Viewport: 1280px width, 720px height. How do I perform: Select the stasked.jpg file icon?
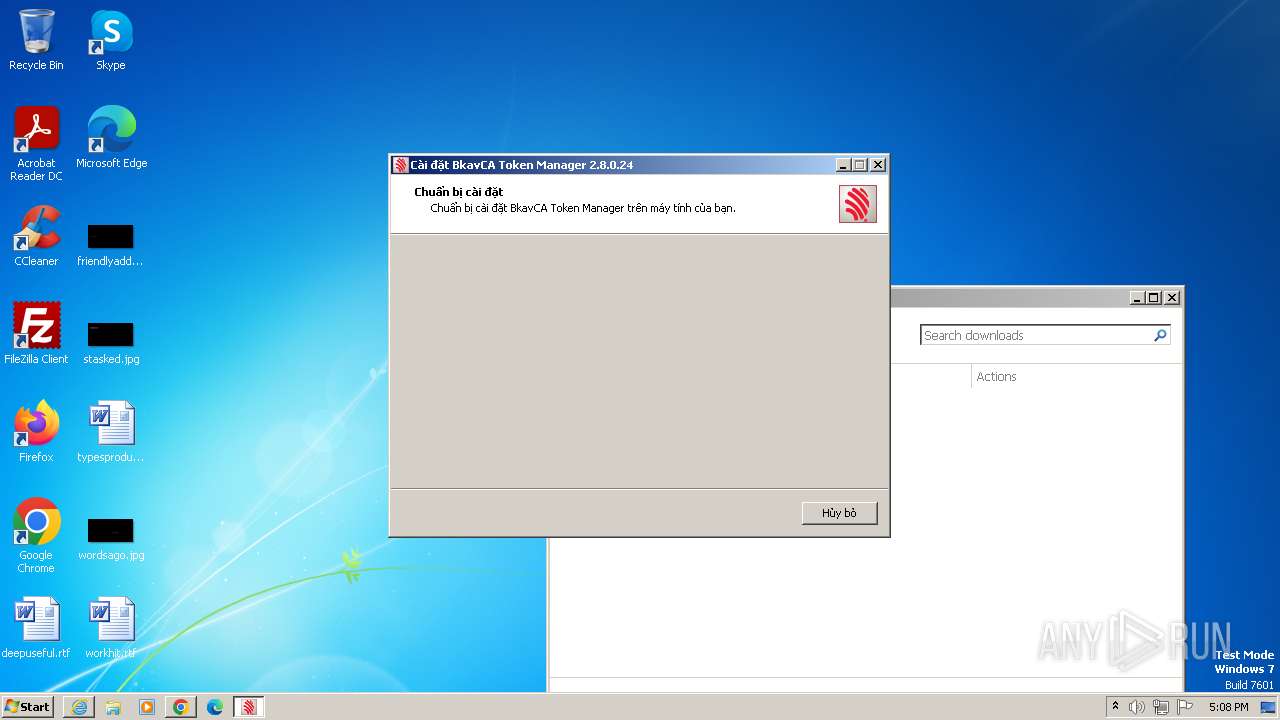pyautogui.click(x=110, y=343)
